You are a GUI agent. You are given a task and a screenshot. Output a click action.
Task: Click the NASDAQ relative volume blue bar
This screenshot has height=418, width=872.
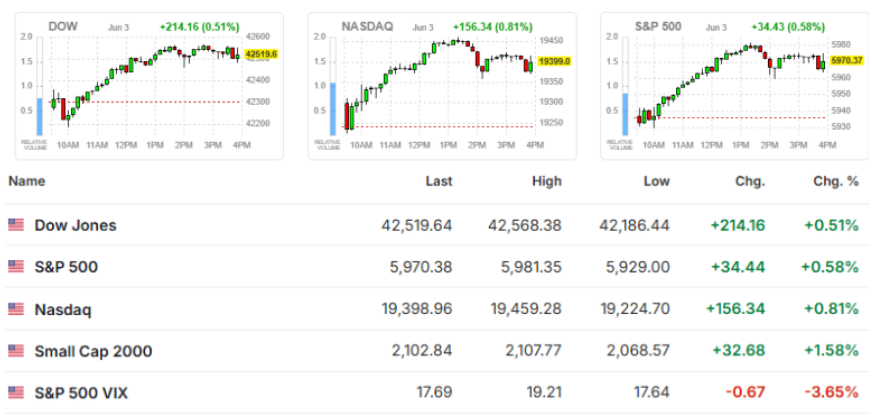(x=333, y=109)
